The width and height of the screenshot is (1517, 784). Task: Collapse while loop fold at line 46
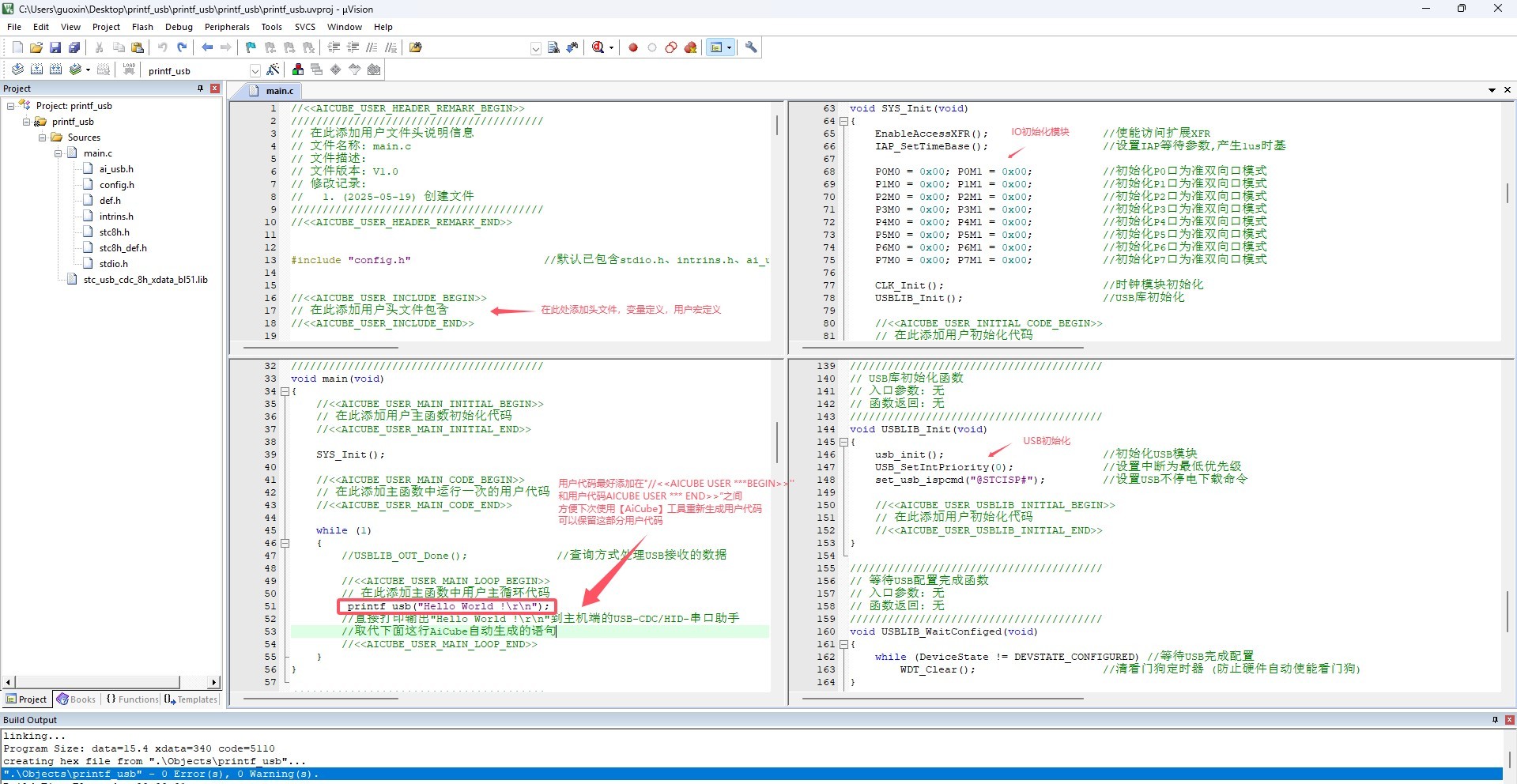click(x=285, y=543)
